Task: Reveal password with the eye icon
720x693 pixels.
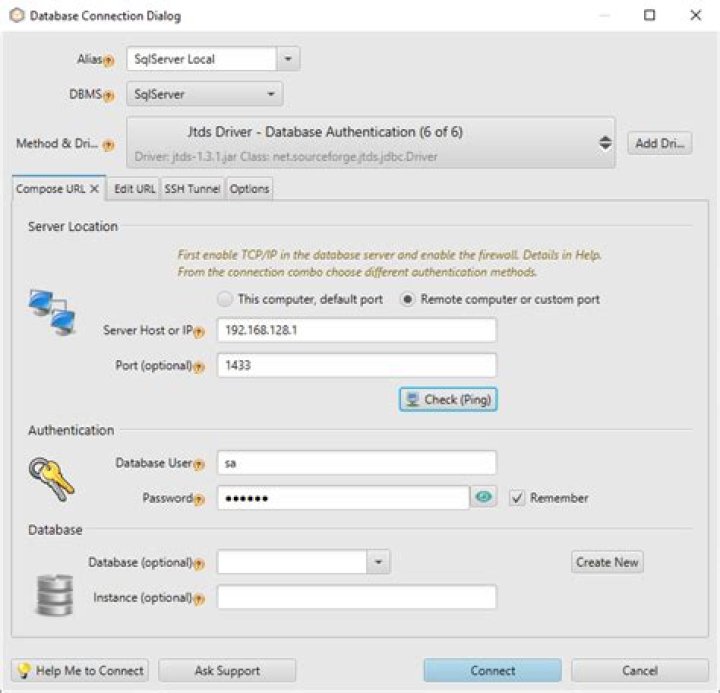Action: 484,497
